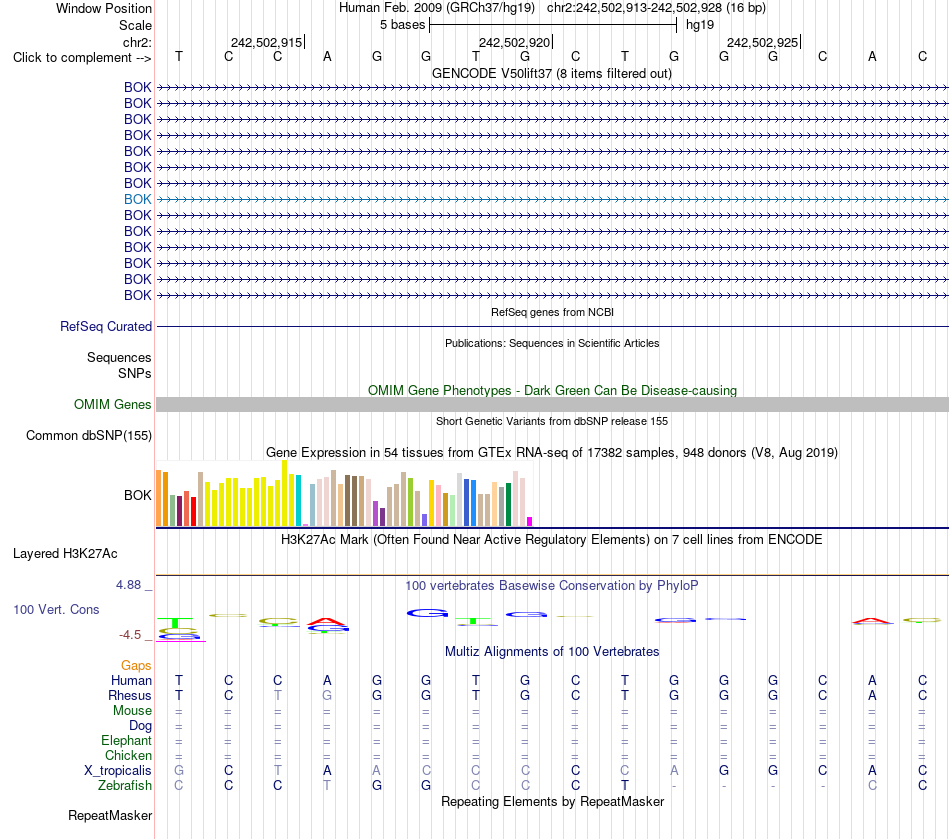Click the "RefSeq genes from NCBI" title
The height and width of the screenshot is (839, 950).
(552, 312)
